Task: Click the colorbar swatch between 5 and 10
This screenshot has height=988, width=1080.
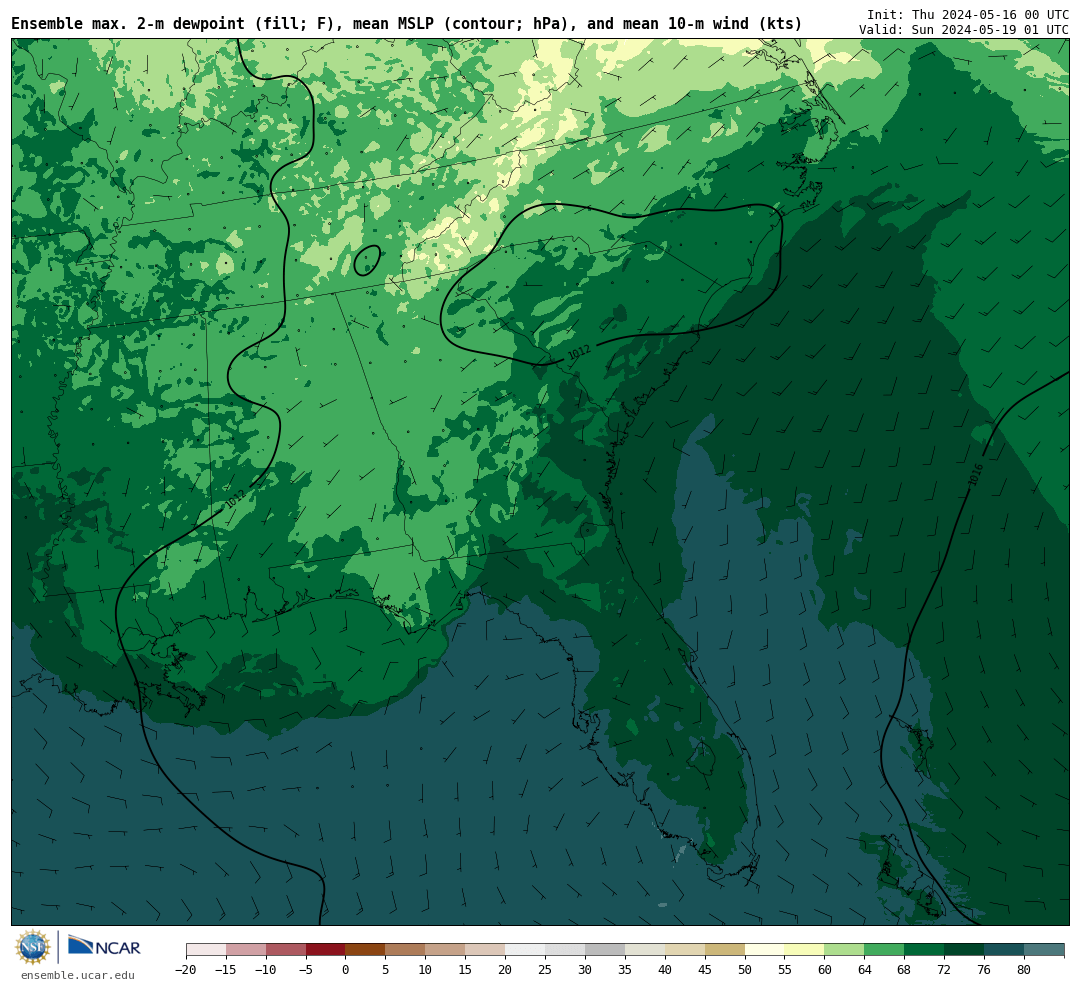Action: pyautogui.click(x=406, y=949)
